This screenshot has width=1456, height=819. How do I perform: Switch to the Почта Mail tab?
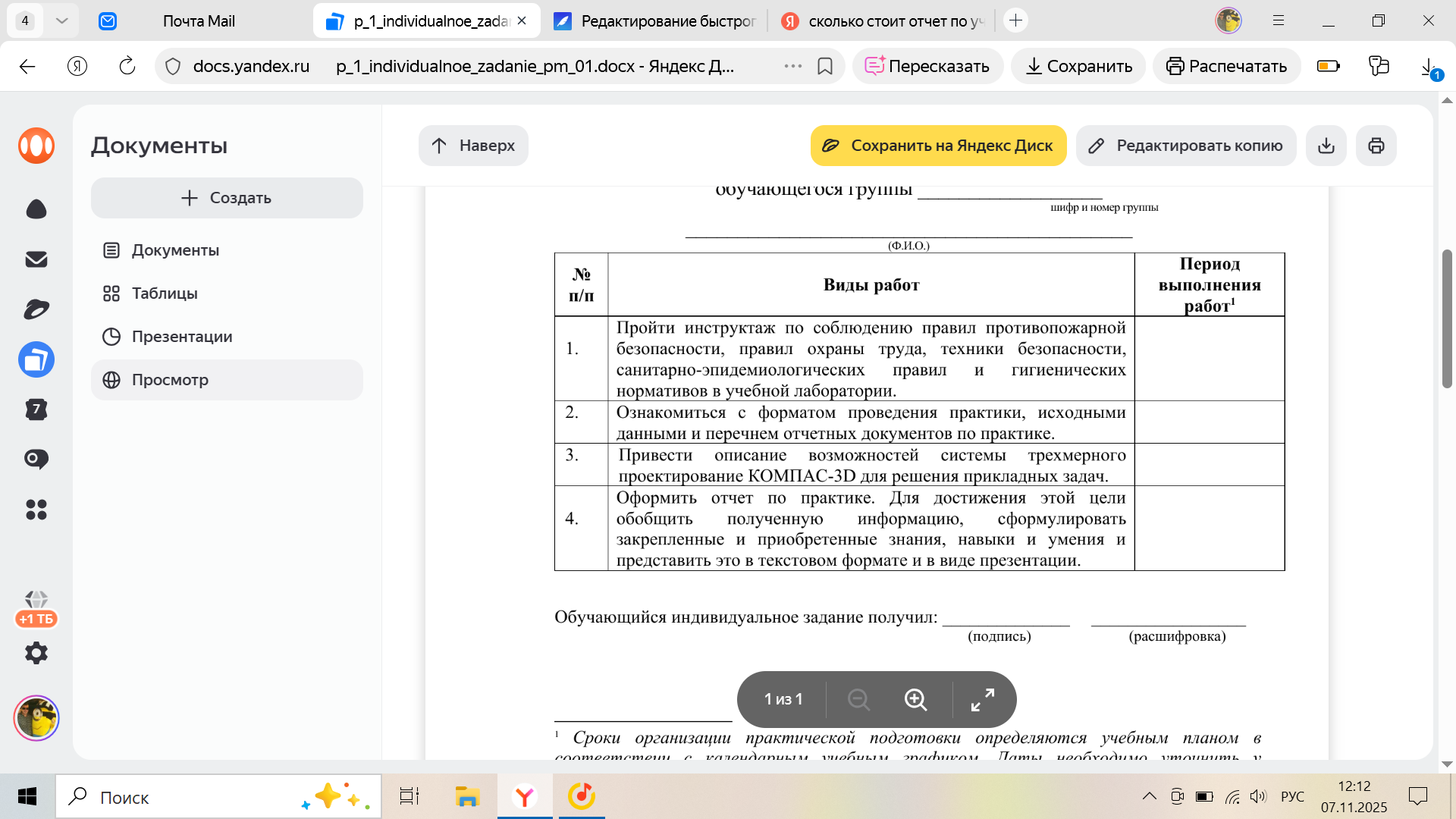199,21
